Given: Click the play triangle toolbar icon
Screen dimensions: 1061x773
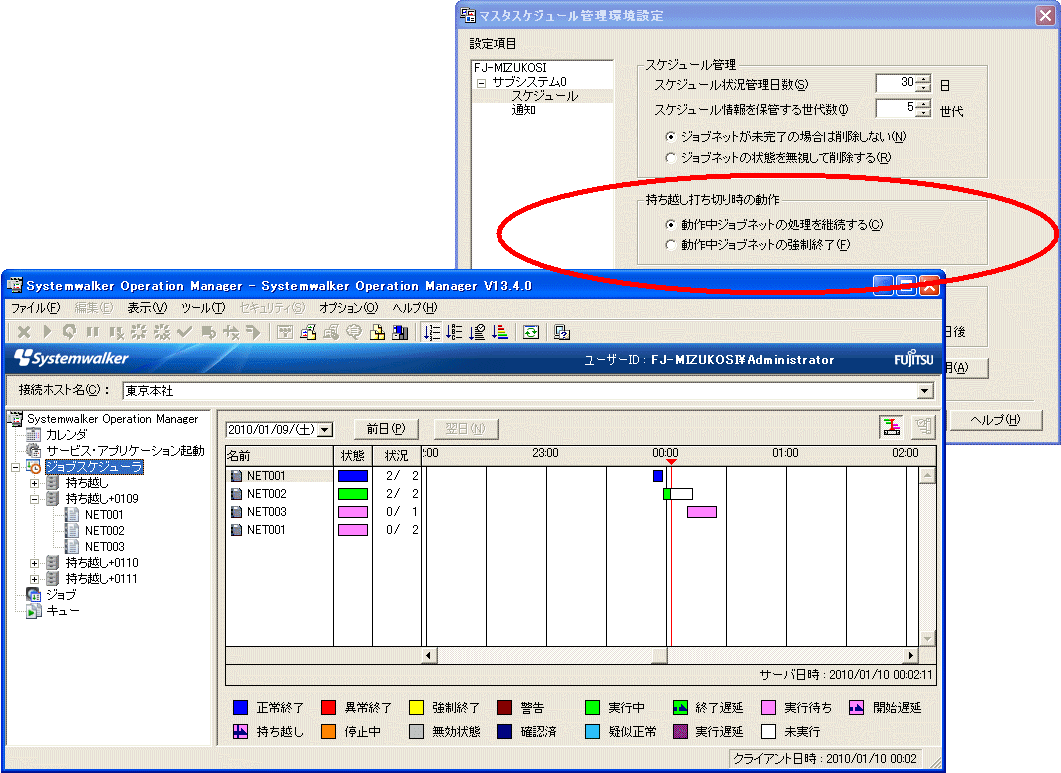Looking at the screenshot, I should point(47,332).
